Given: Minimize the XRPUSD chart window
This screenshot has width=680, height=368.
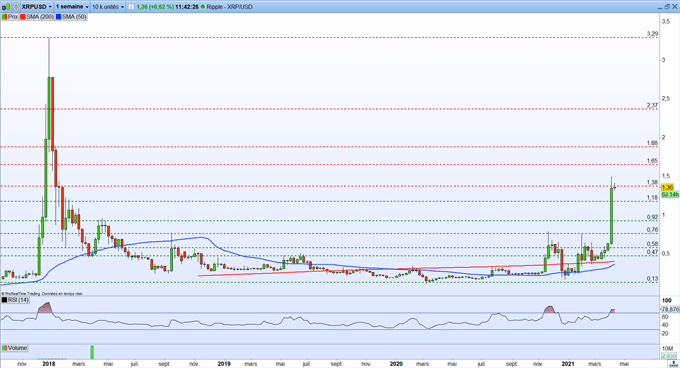Looking at the screenshot, I should [660, 8].
